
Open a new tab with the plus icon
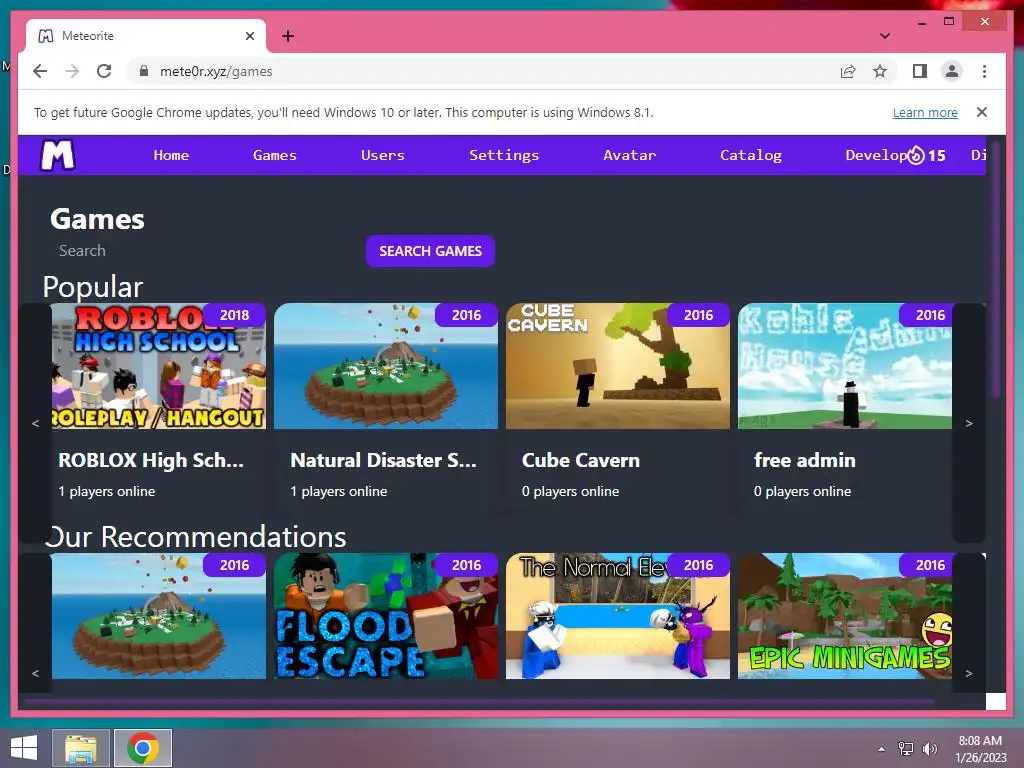(288, 36)
